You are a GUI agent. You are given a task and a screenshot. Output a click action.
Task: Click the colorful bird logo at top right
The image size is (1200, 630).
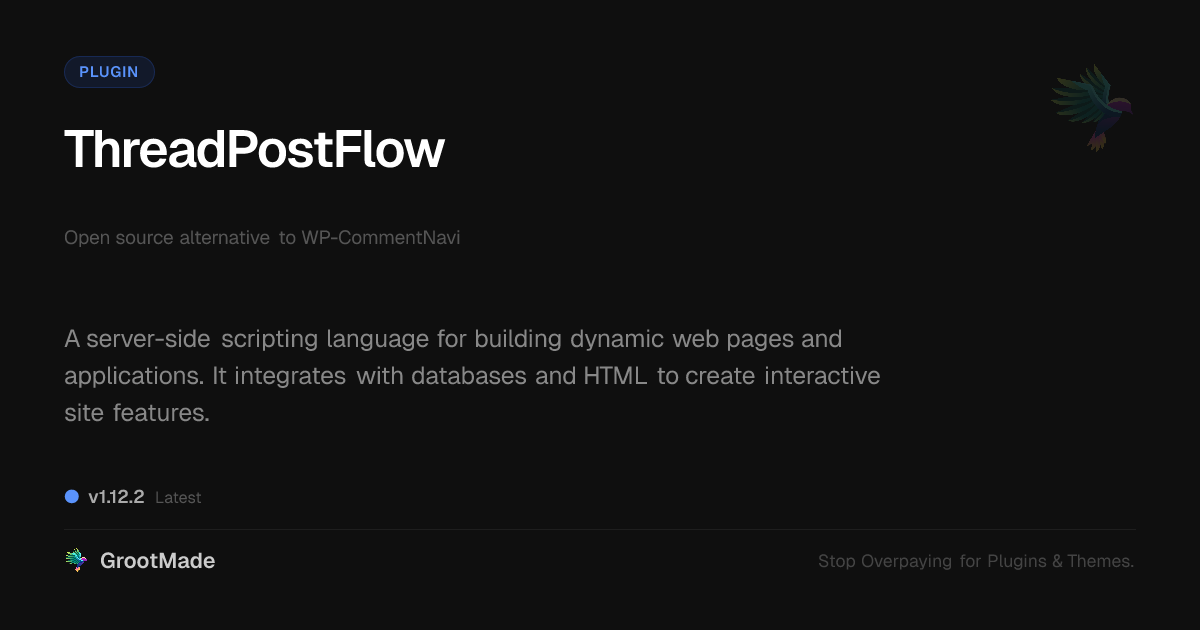pyautogui.click(x=1092, y=107)
